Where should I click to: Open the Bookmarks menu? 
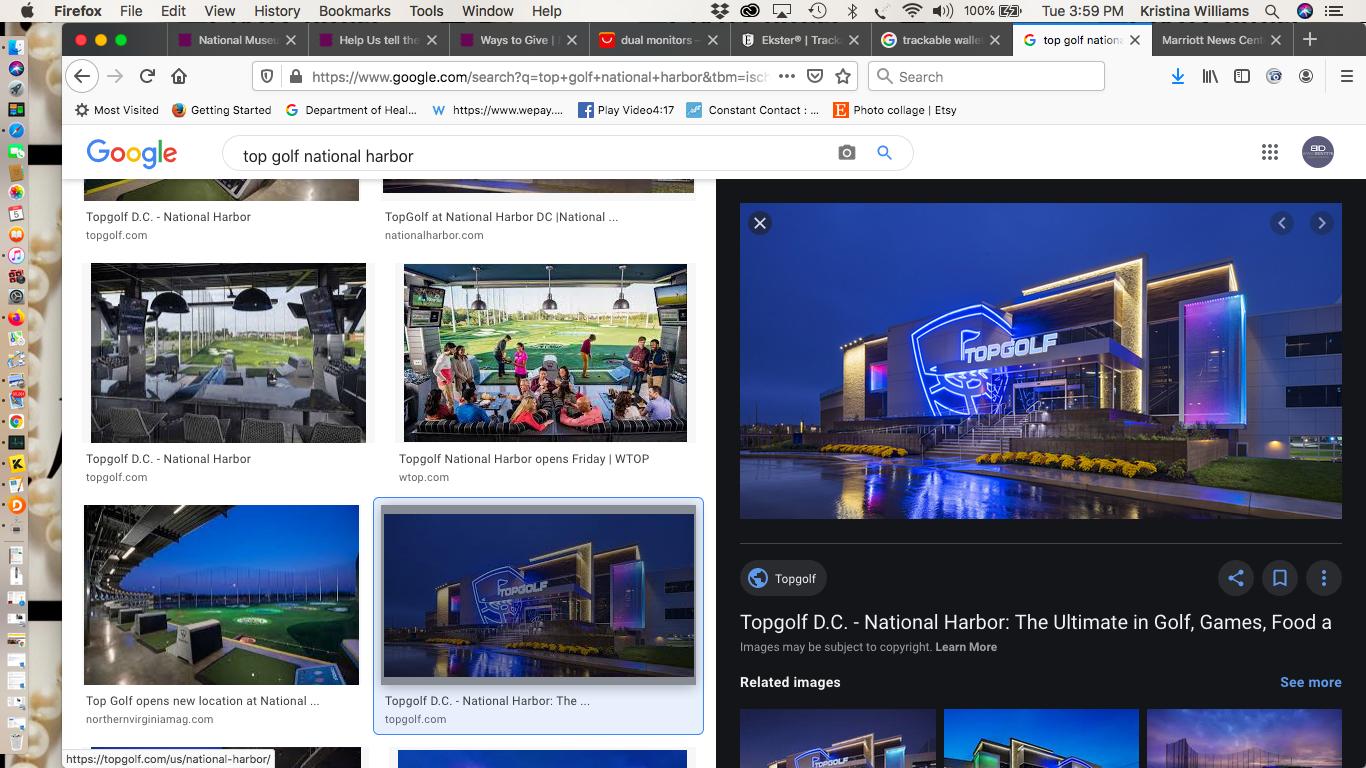[x=355, y=11]
